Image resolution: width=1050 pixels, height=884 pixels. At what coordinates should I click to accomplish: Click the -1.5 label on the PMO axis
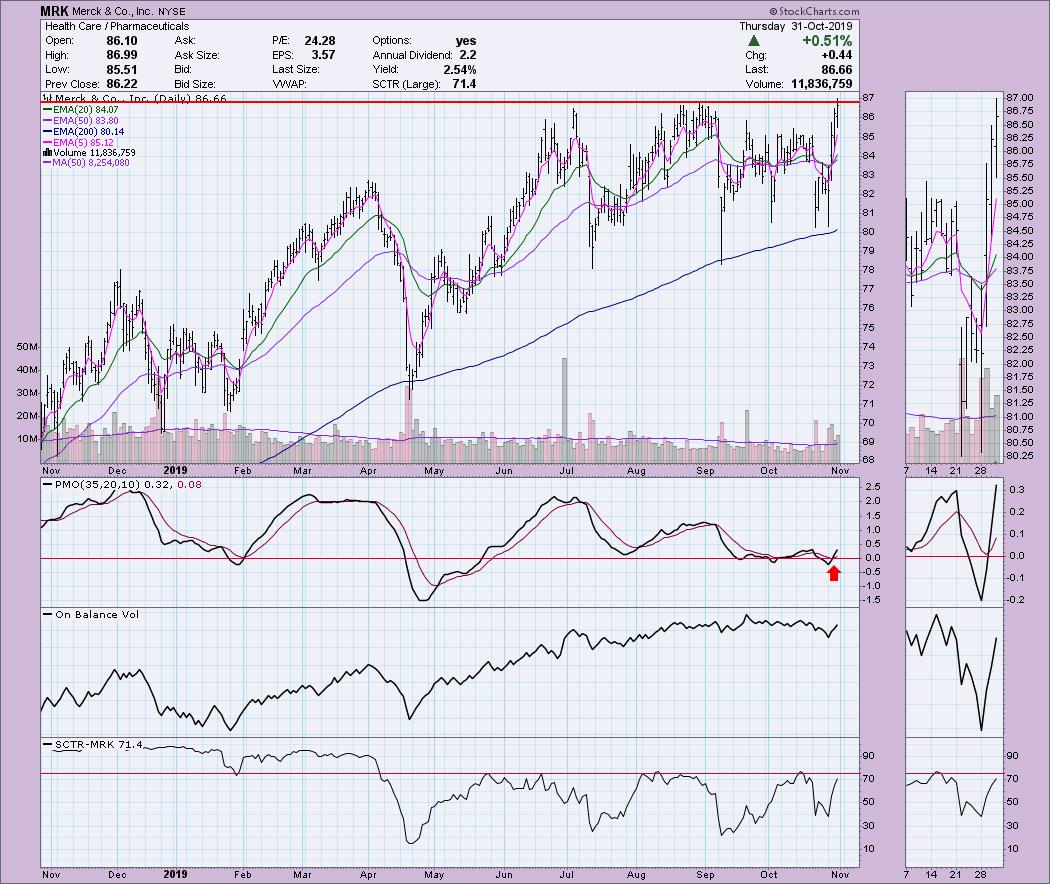click(x=871, y=600)
